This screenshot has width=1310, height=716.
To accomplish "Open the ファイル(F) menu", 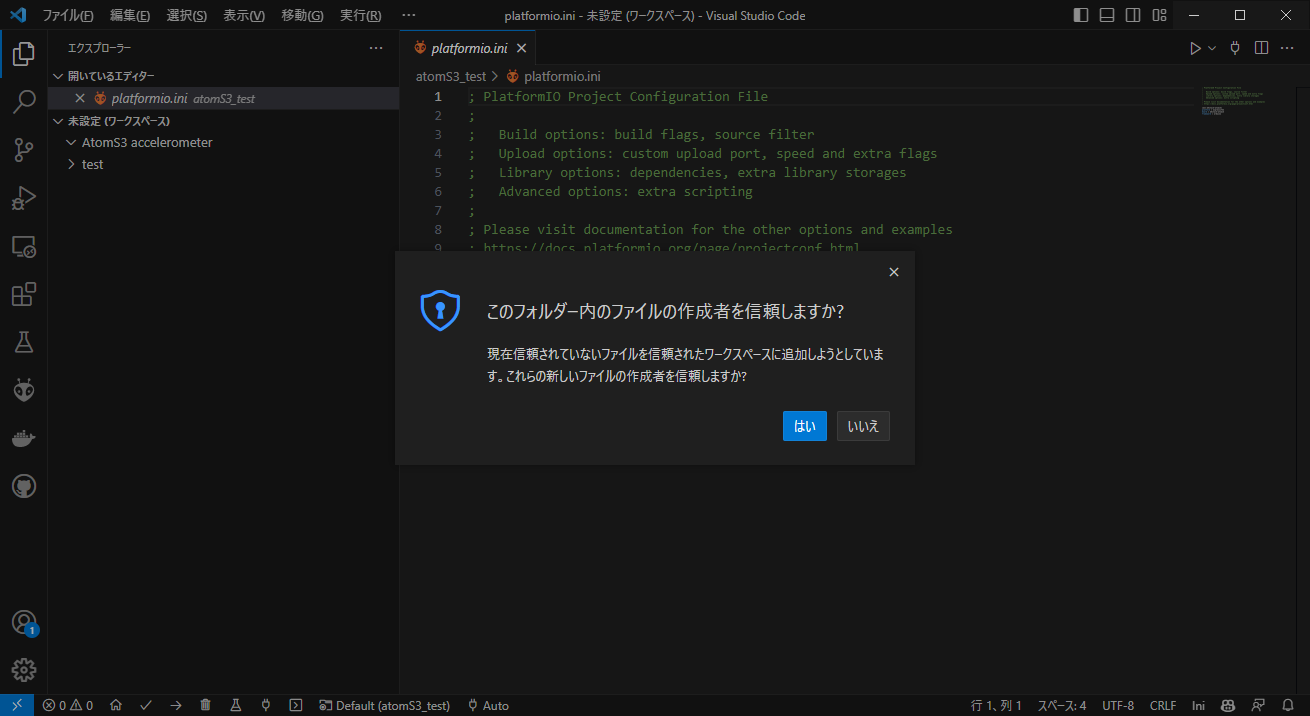I will [68, 16].
